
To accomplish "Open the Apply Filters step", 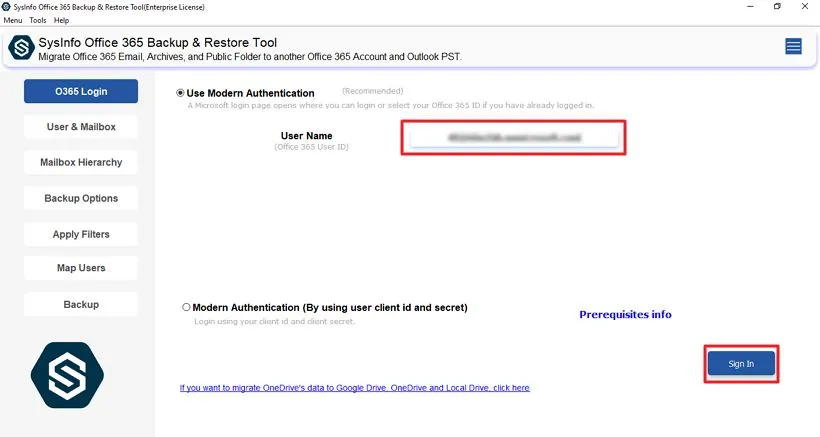I will coord(81,234).
